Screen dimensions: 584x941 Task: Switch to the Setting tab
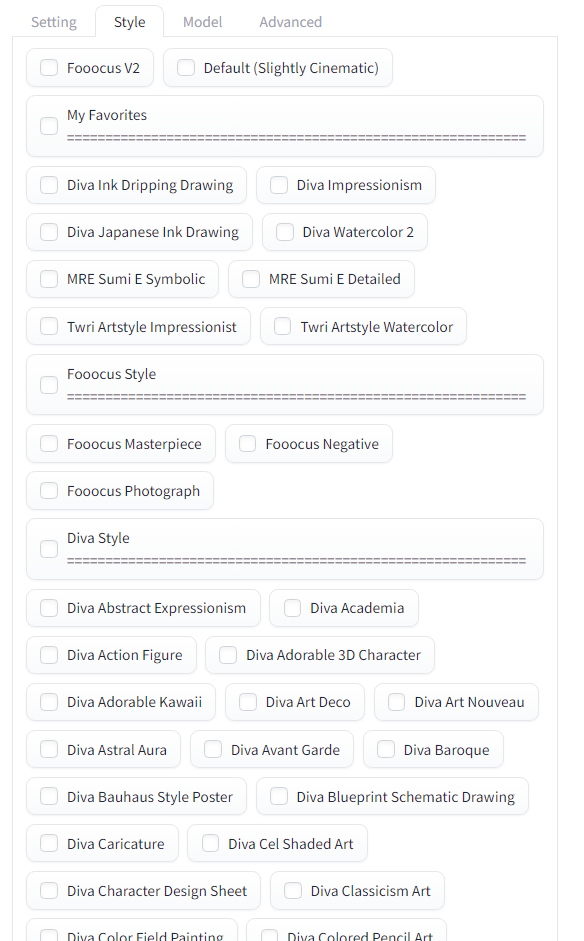pyautogui.click(x=54, y=21)
